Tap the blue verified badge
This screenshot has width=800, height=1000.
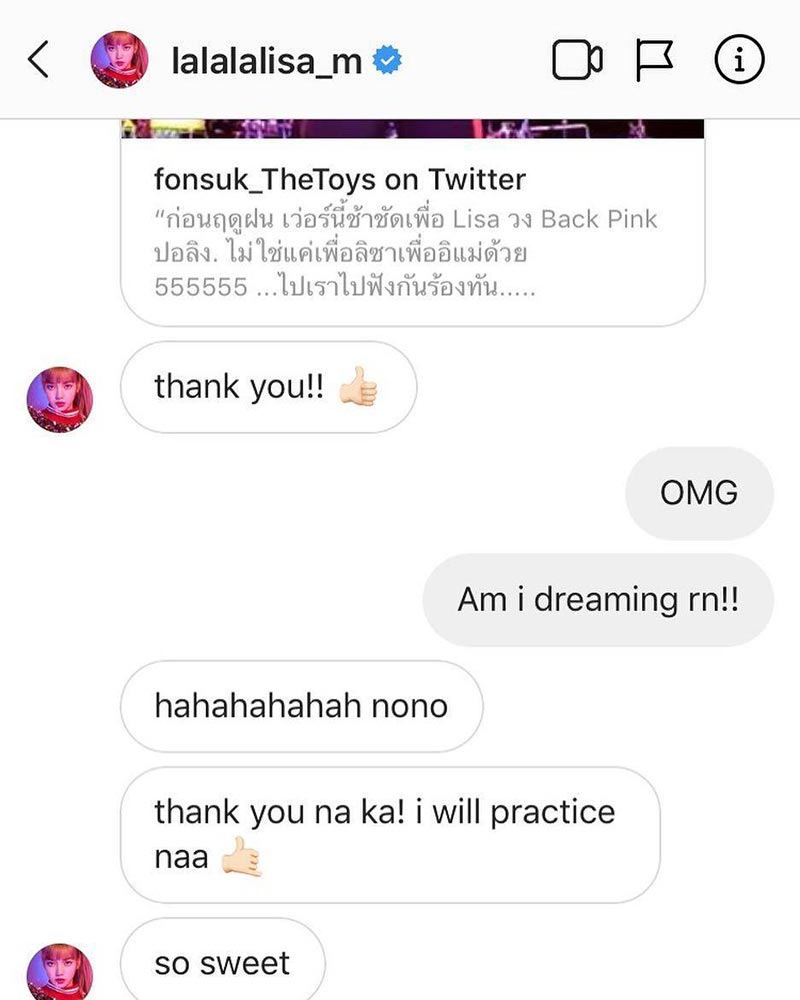point(387,60)
